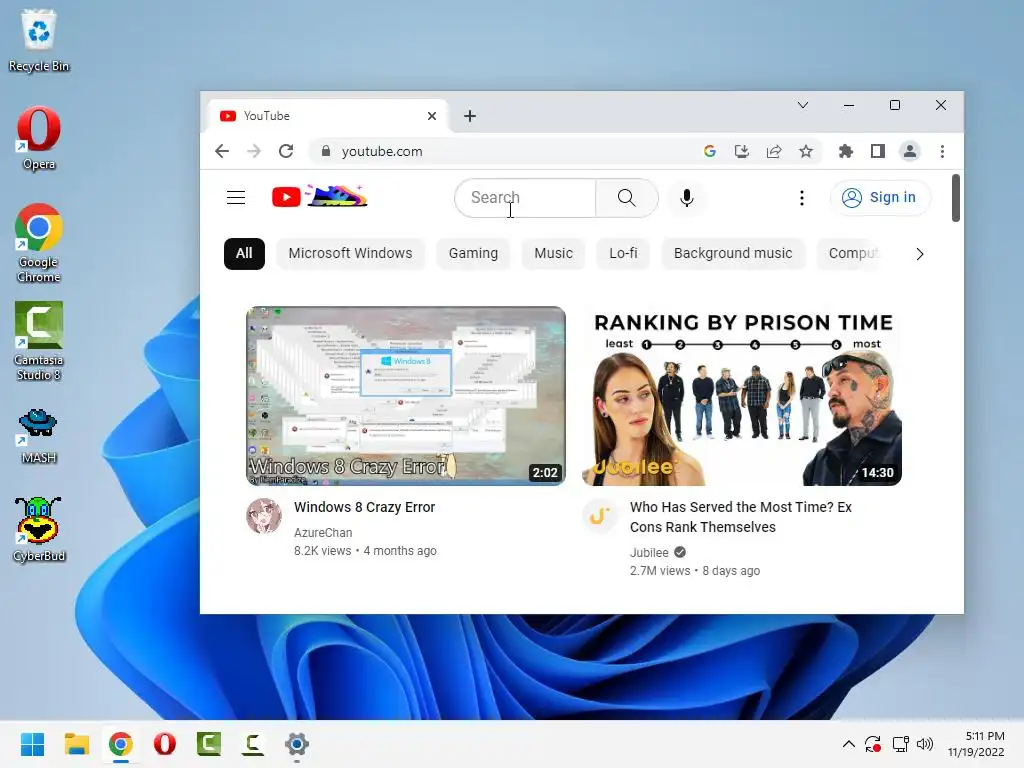Click Opera on the taskbar
1024x768 pixels.
165,744
